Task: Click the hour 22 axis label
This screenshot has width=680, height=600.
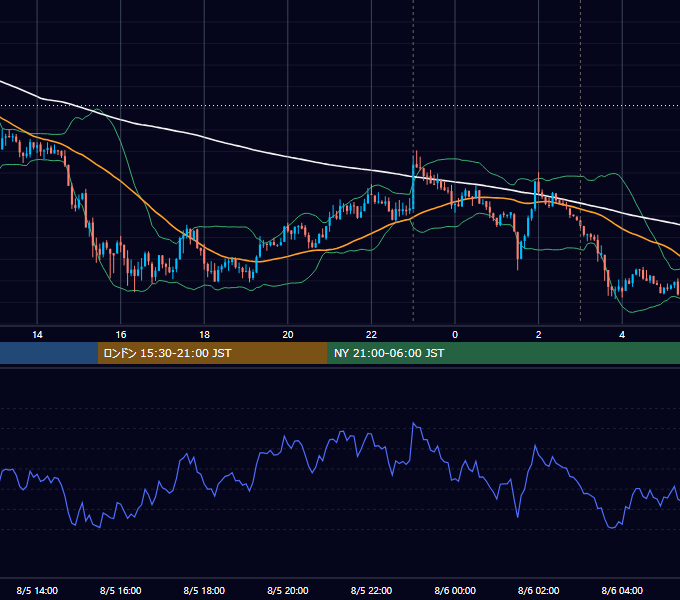Action: coord(371,335)
